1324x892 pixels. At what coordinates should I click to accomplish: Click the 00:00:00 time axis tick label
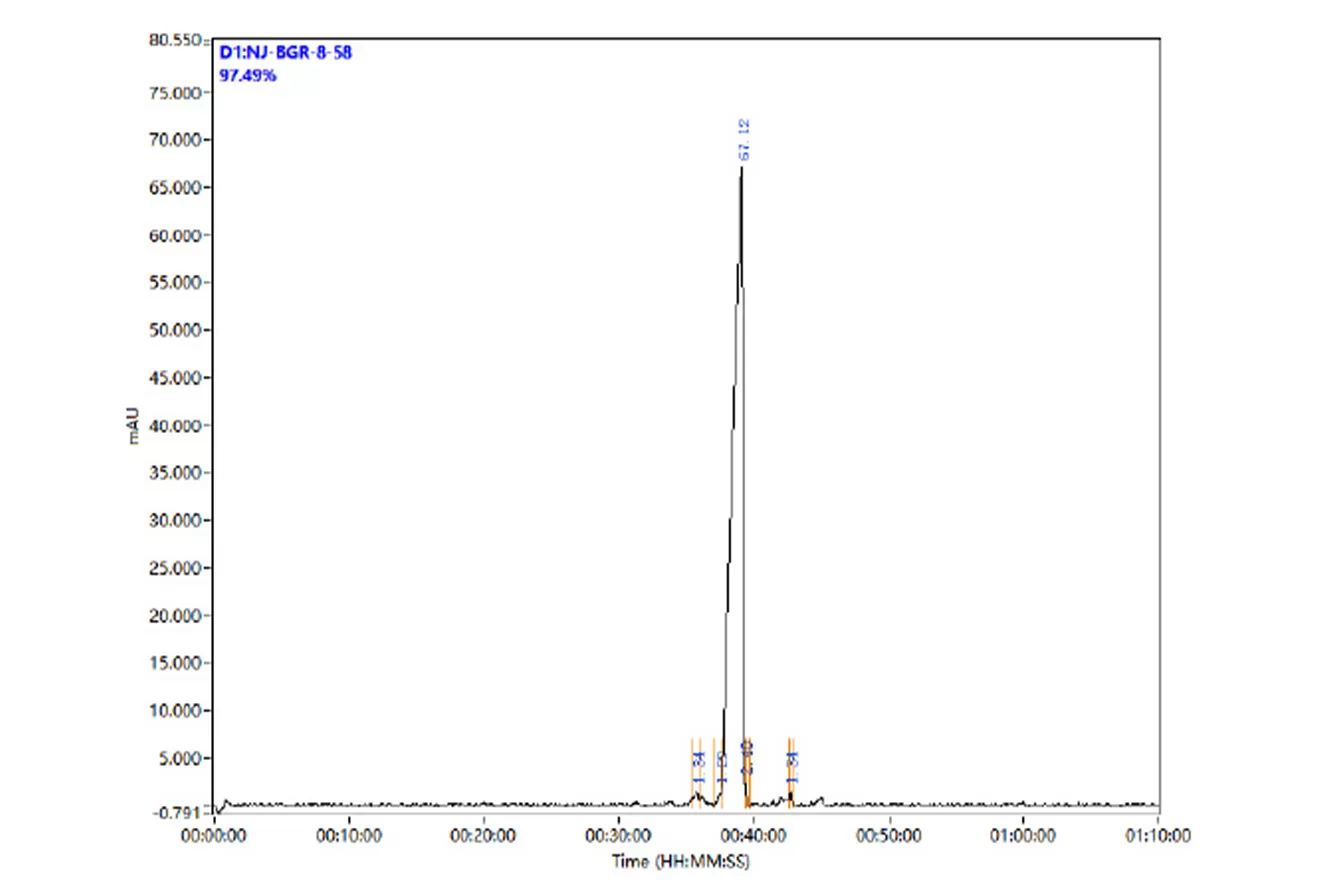215,835
